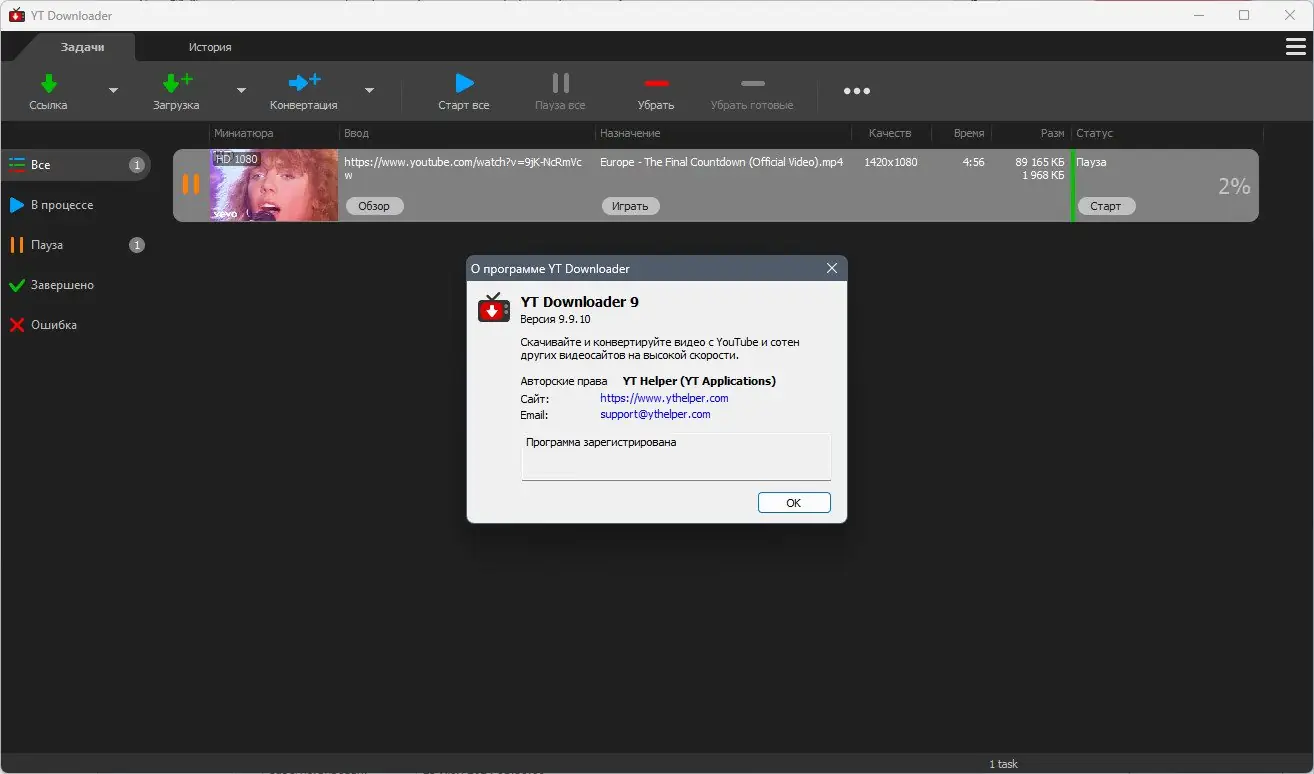Image resolution: width=1314 pixels, height=774 pixels.
Task: Click the green progress bar on the task
Action: (1073, 185)
